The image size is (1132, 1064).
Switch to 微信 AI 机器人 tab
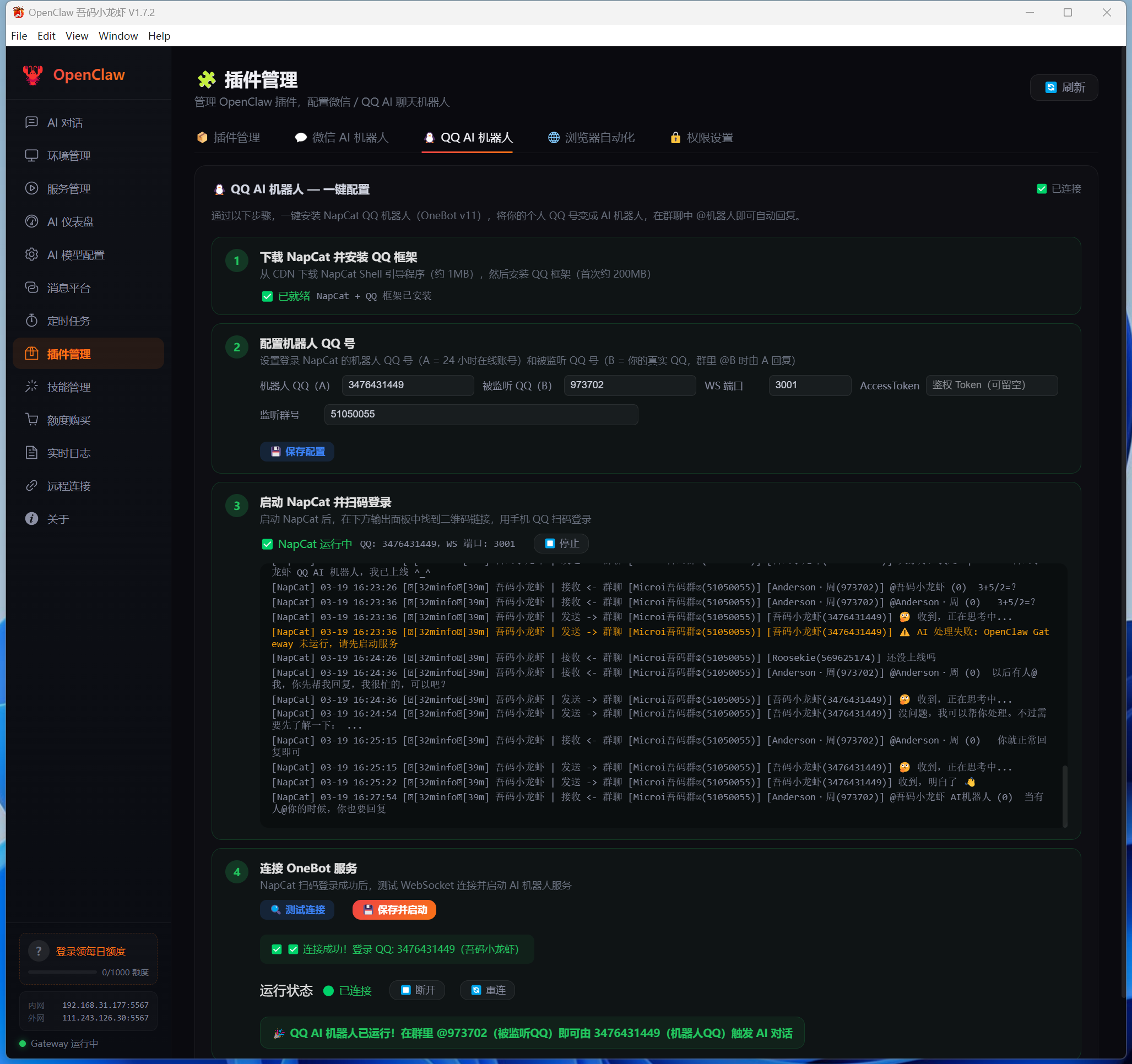tap(342, 138)
